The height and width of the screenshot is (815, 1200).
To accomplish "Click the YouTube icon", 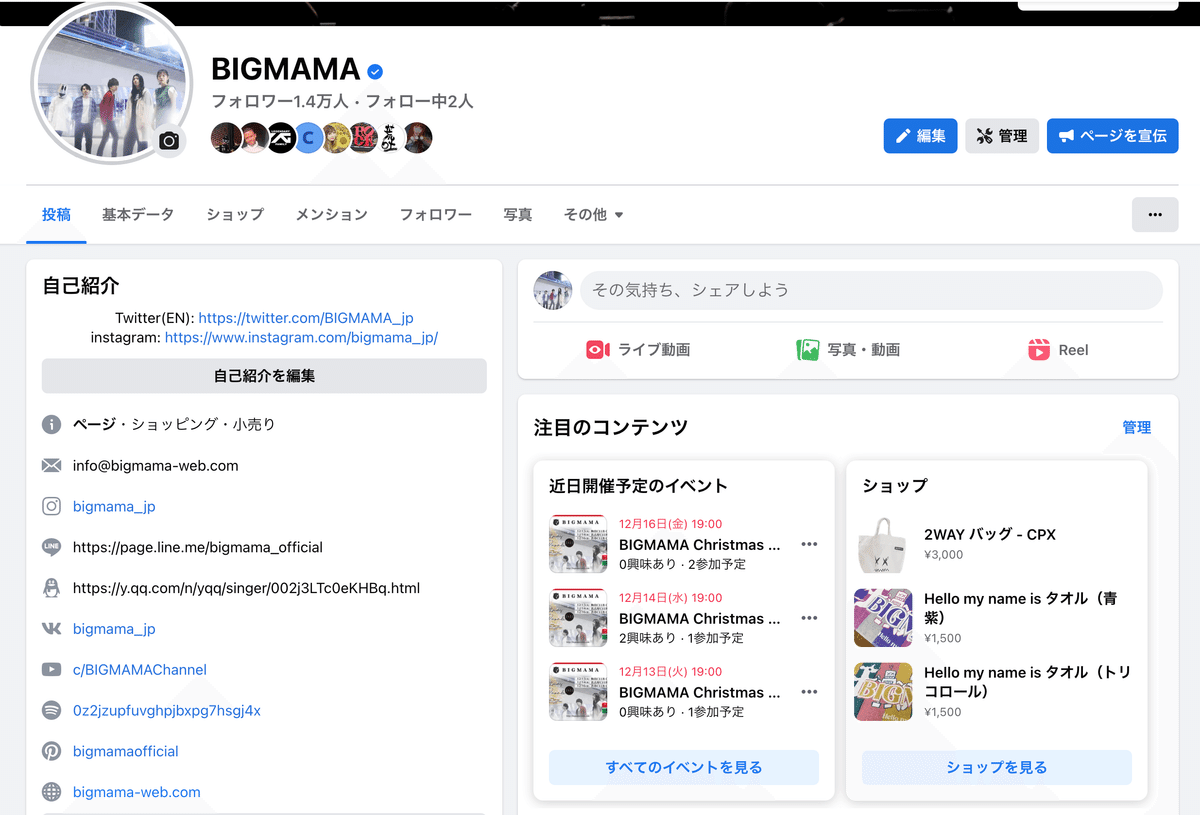I will pyautogui.click(x=51, y=670).
